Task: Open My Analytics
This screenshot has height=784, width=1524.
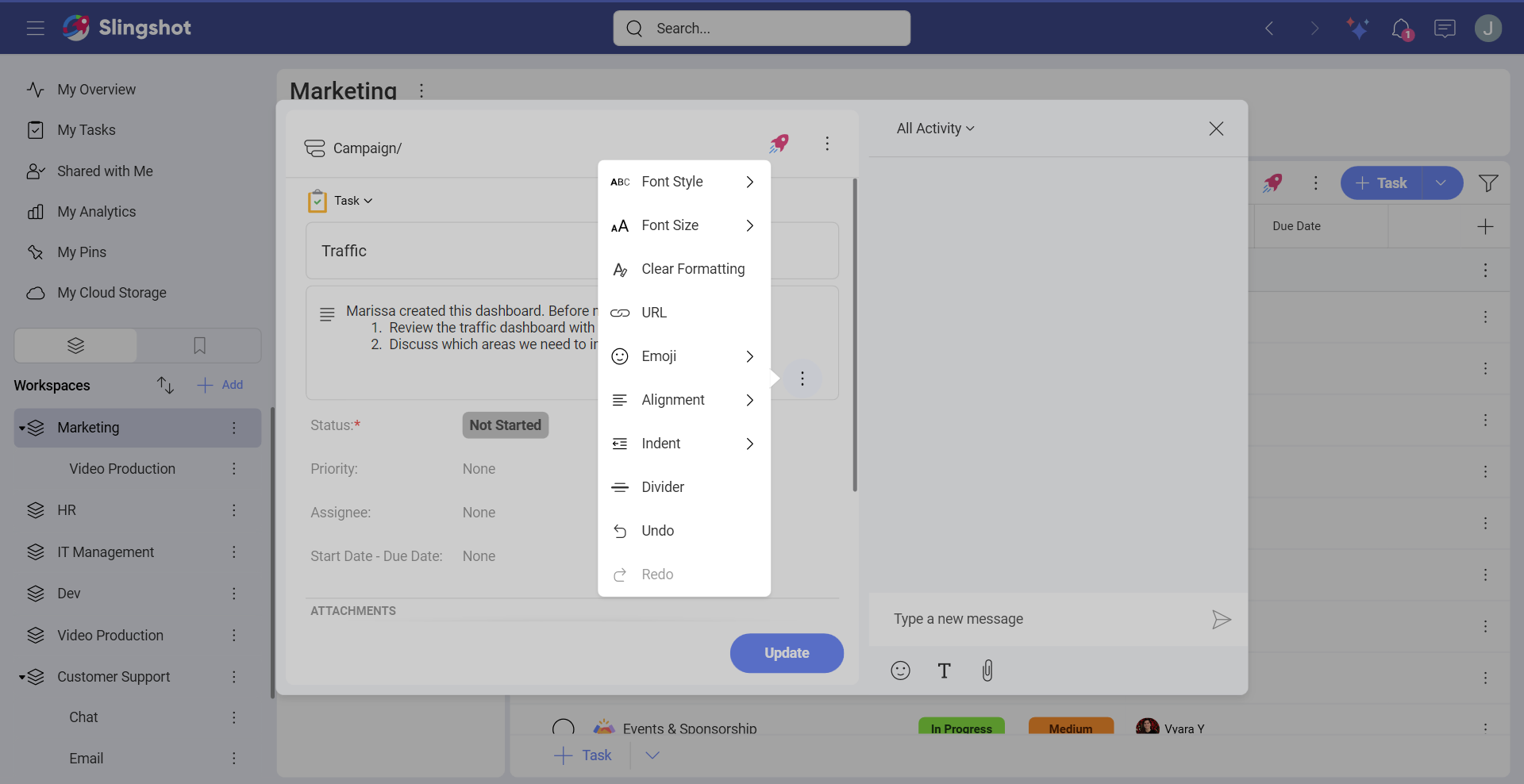Action: click(x=96, y=212)
